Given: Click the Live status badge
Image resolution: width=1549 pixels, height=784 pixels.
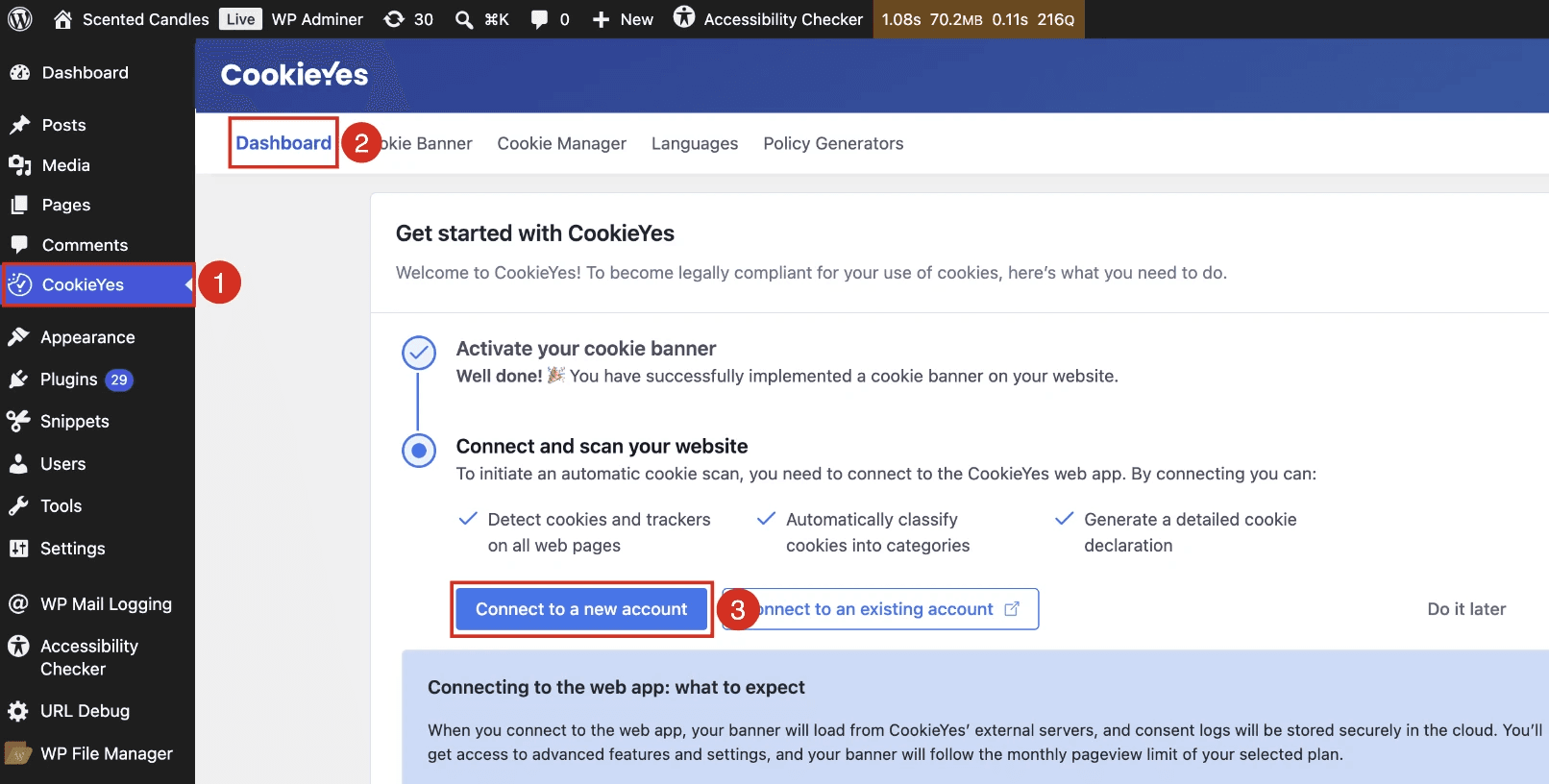Looking at the screenshot, I should pyautogui.click(x=240, y=19).
